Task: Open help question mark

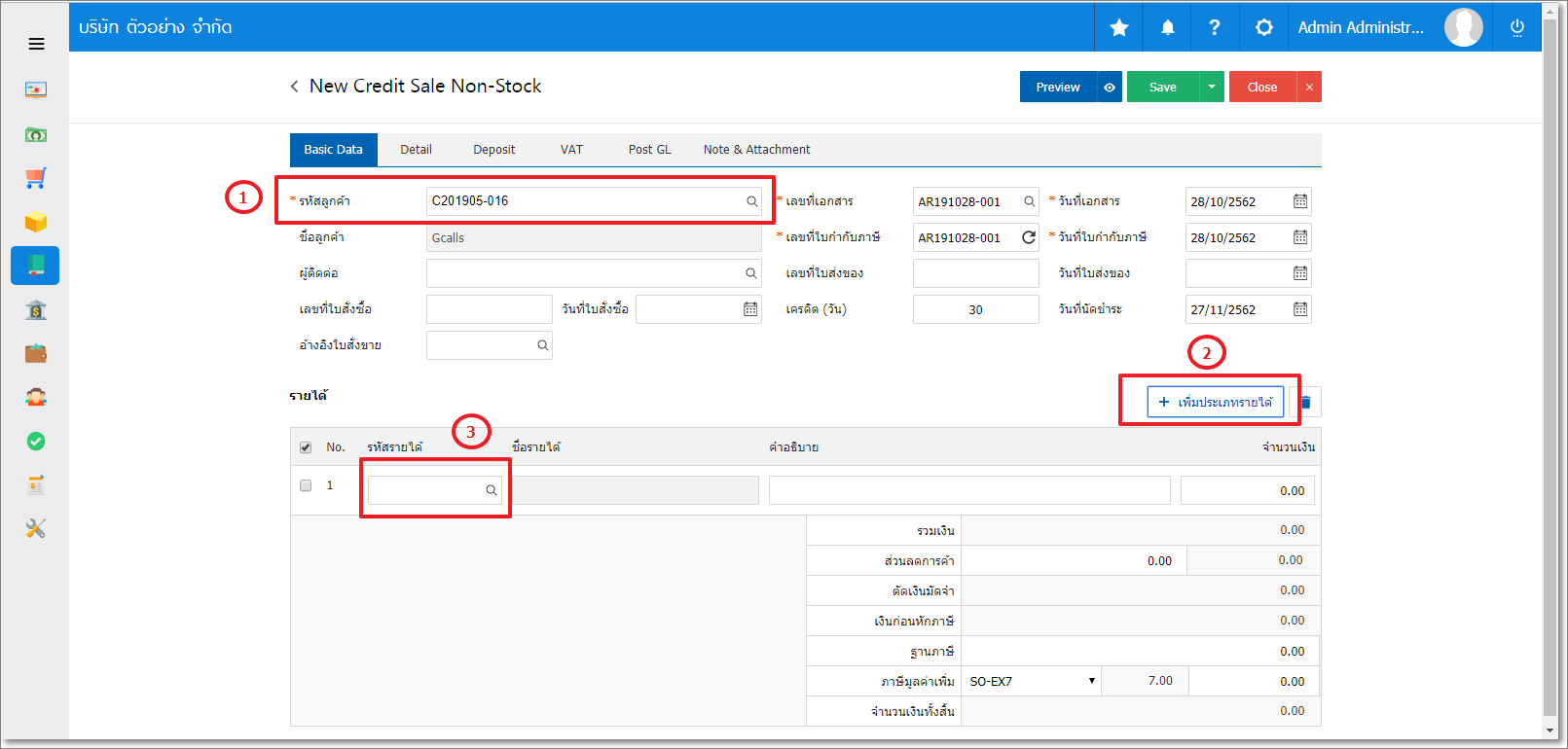Action: (1215, 27)
